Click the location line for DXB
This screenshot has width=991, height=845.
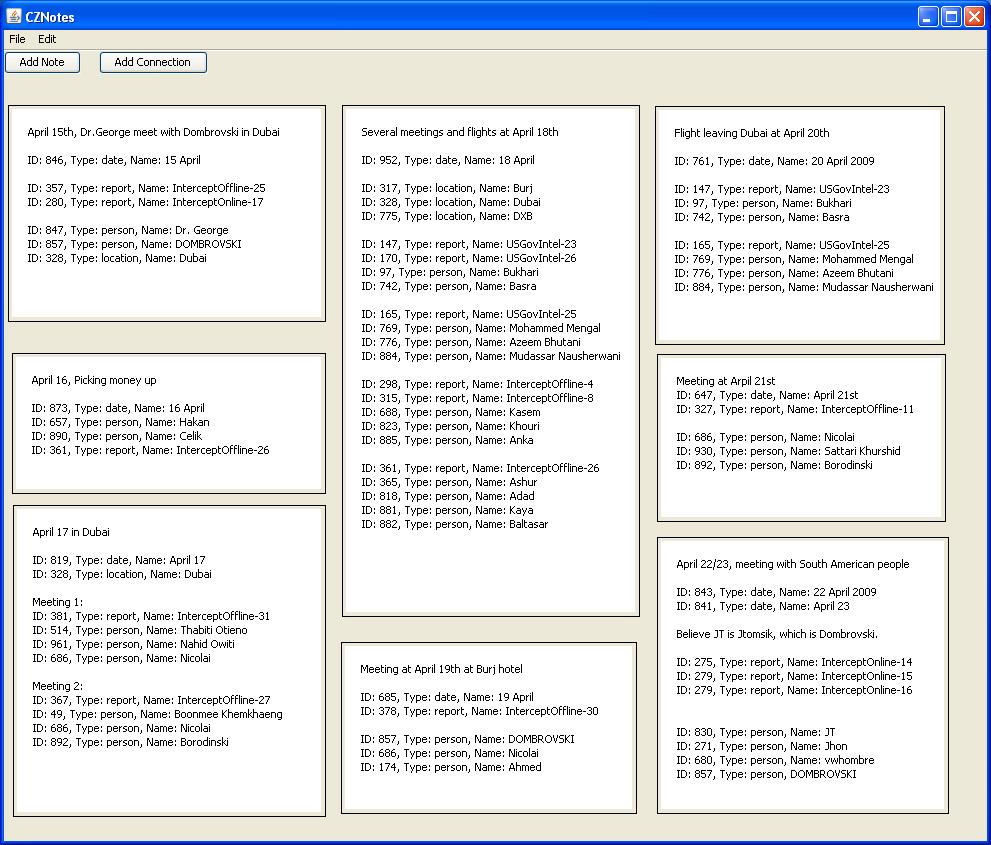tap(447, 216)
